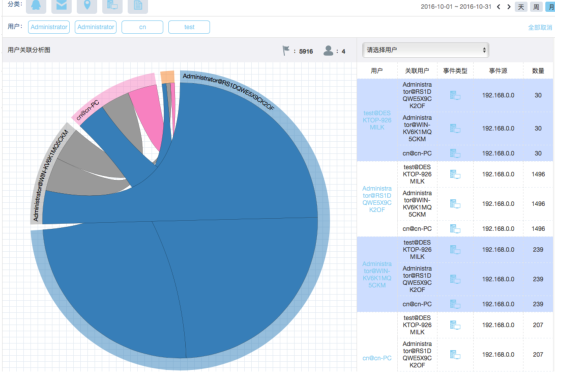The width and height of the screenshot is (561, 379).
Task: Select the location pin category icon
Action: pos(87,6)
